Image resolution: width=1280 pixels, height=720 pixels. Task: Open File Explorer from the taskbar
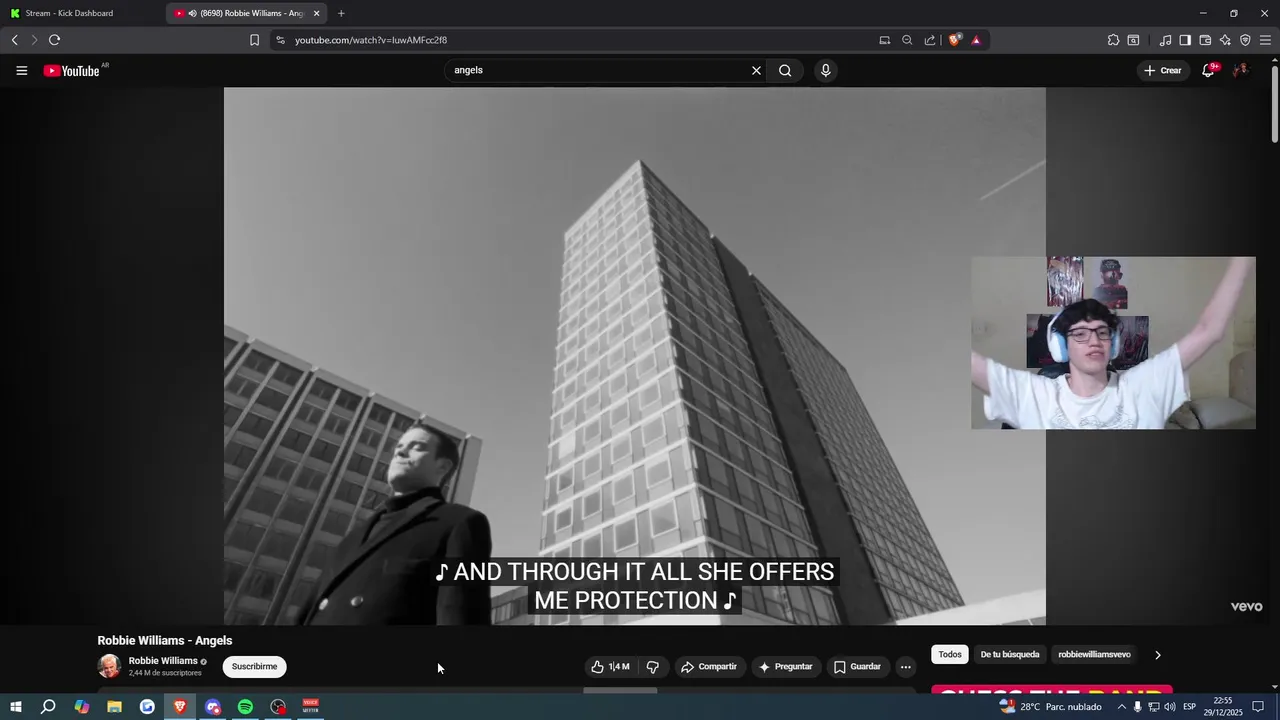point(114,707)
